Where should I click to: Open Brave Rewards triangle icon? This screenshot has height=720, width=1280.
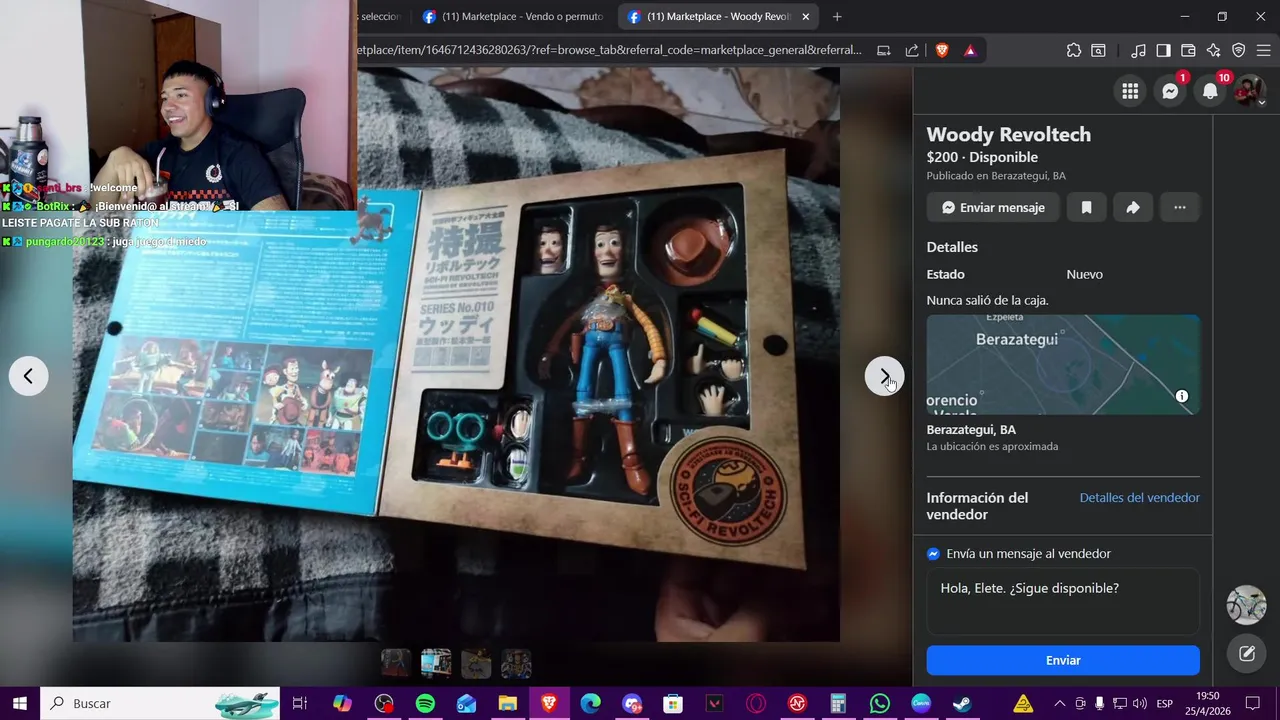pyautogui.click(x=970, y=50)
